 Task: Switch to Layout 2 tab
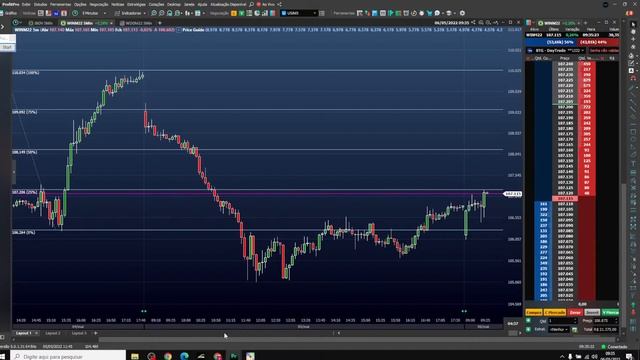53,333
